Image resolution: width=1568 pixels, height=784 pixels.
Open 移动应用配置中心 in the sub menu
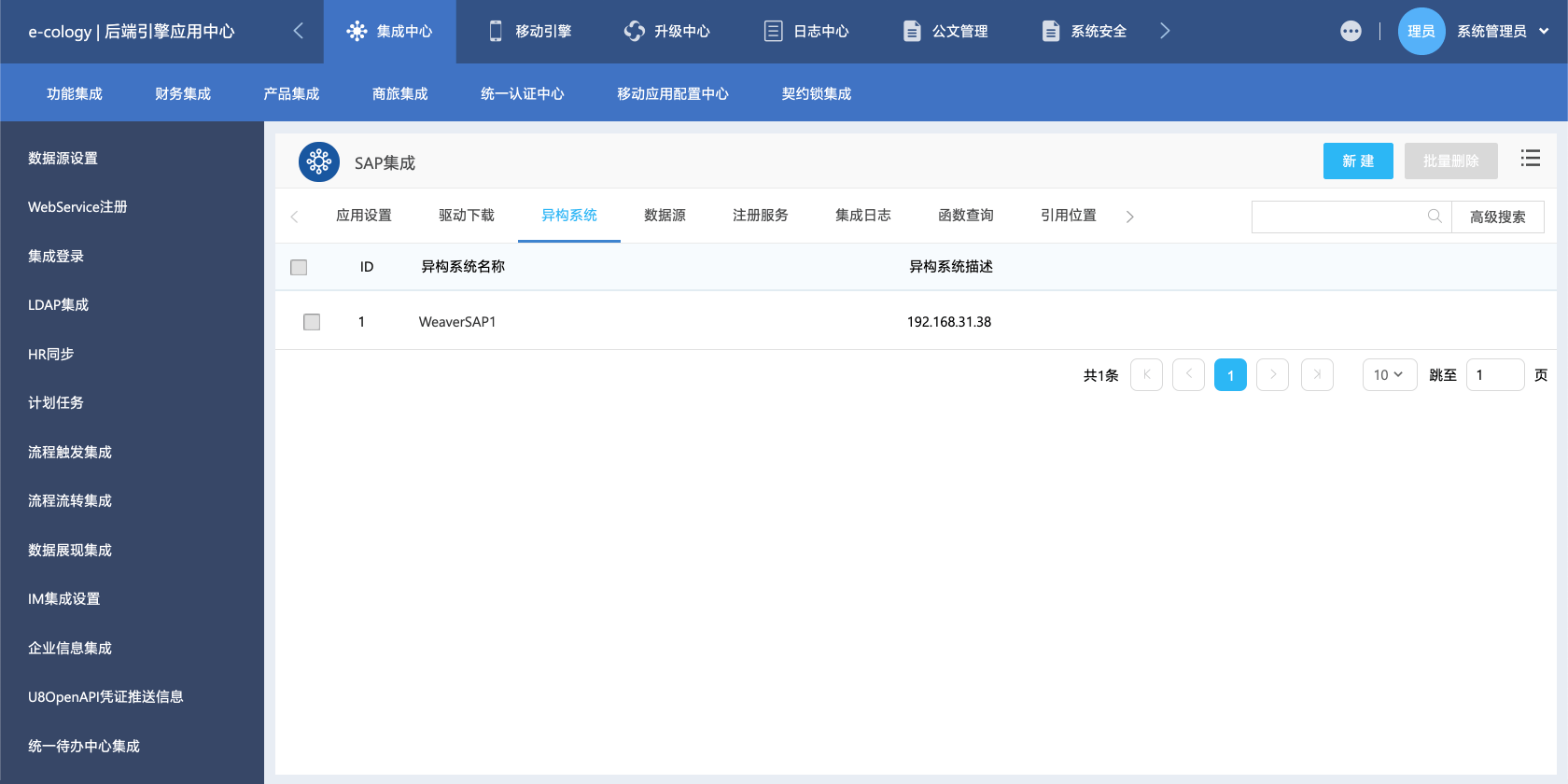(x=673, y=93)
